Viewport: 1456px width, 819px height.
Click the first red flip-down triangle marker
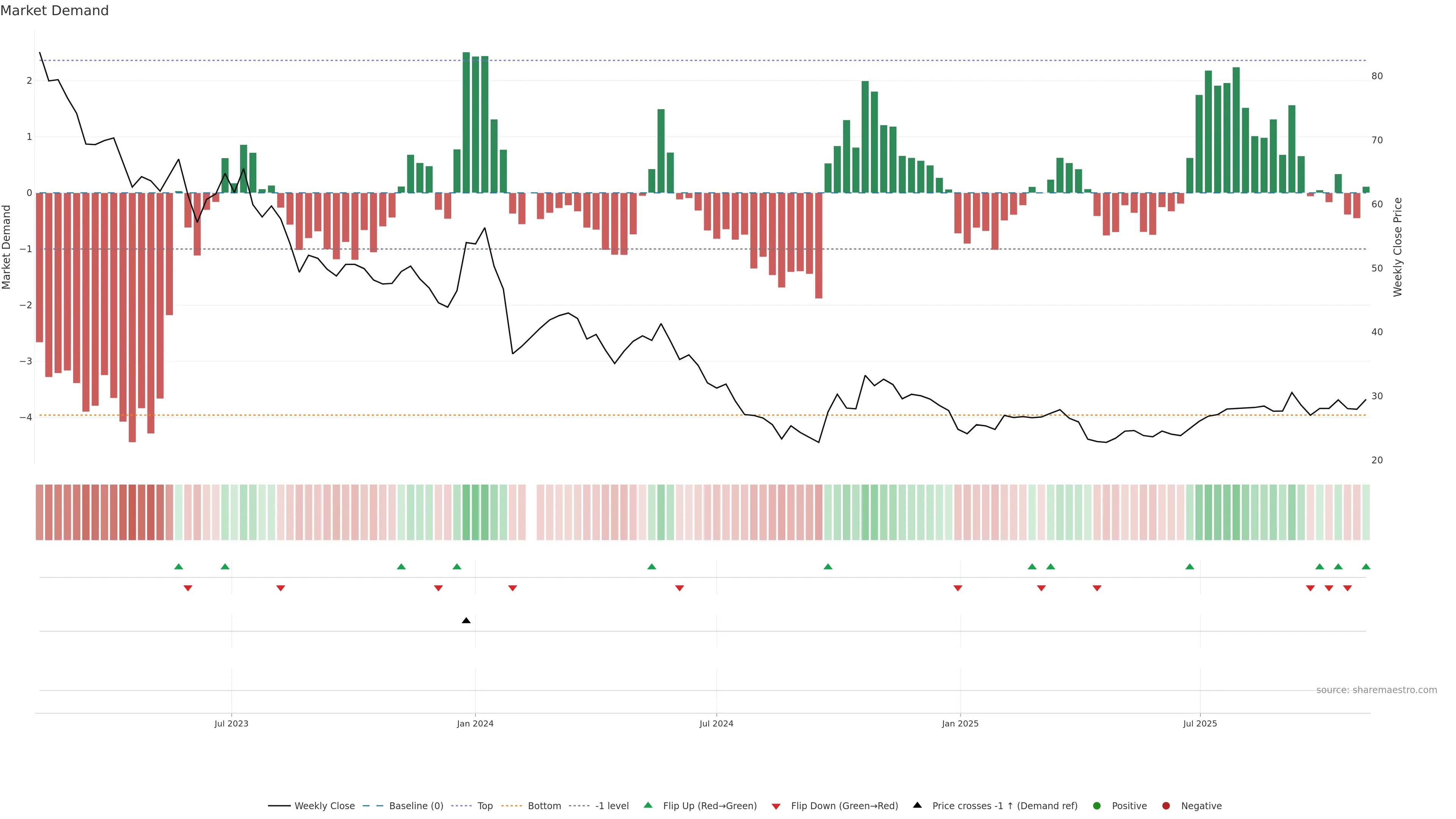coord(188,588)
